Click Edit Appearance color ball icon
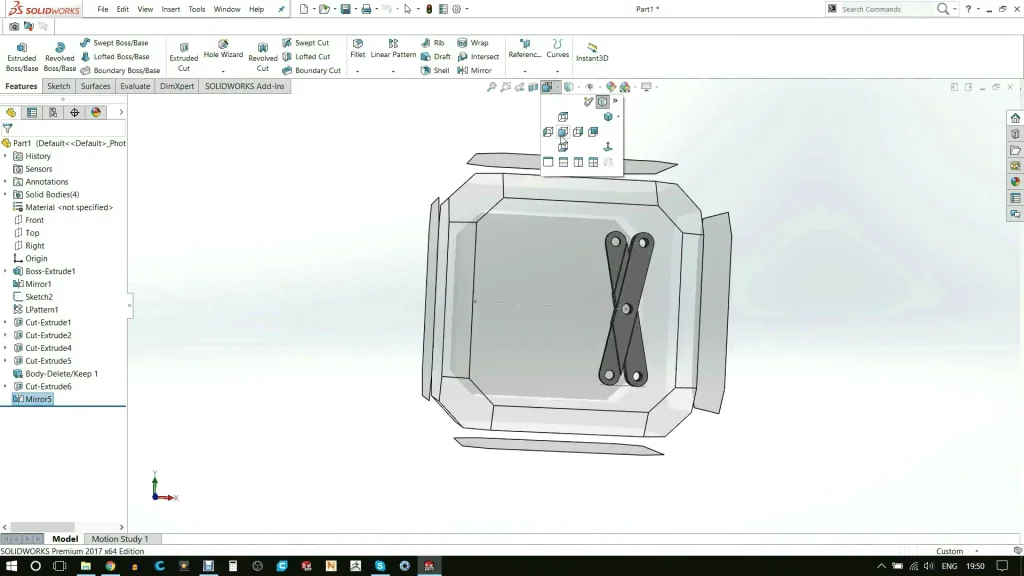 click(x=611, y=87)
